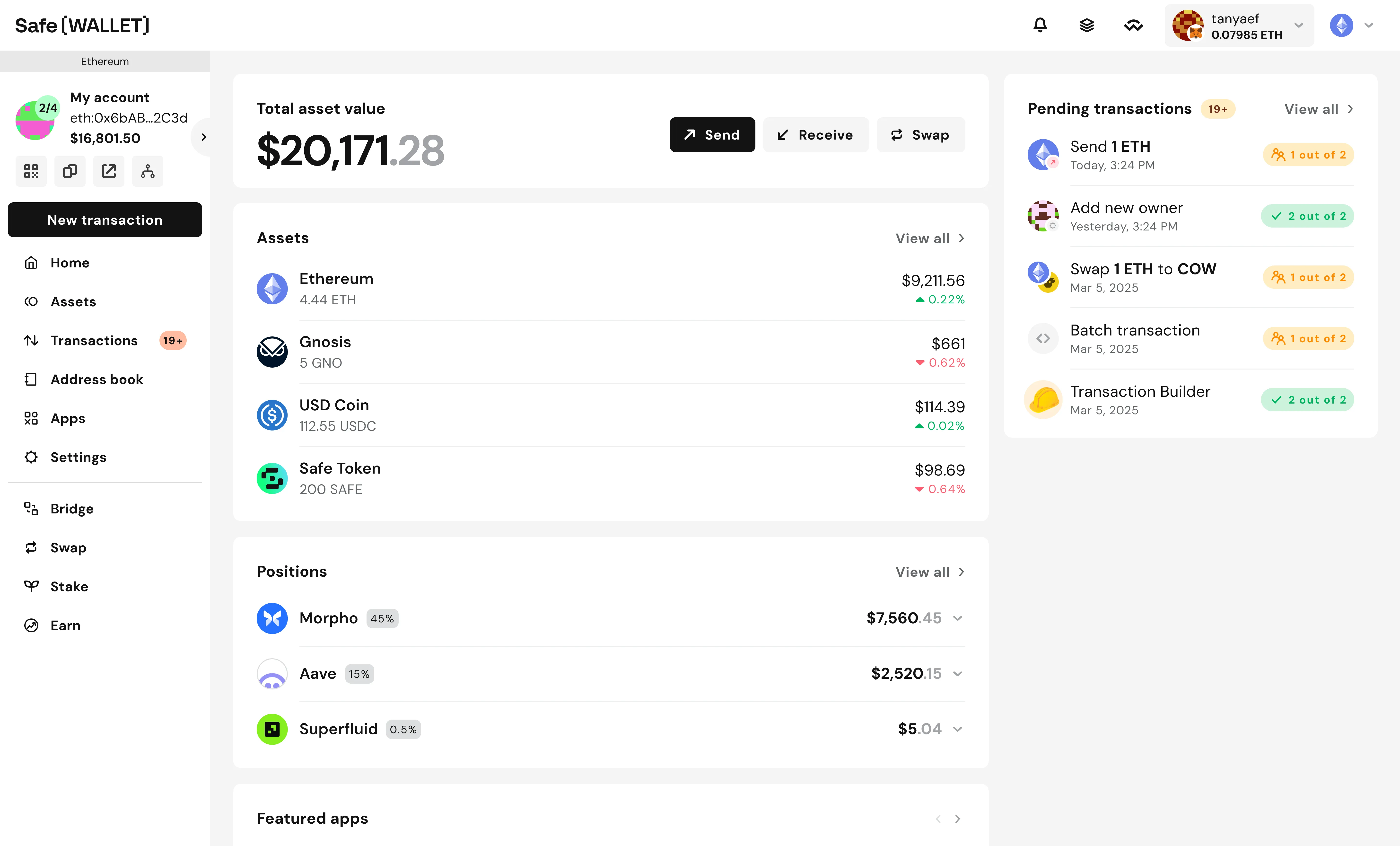Click the New transaction button
Image resolution: width=1400 pixels, height=846 pixels.
pos(105,220)
